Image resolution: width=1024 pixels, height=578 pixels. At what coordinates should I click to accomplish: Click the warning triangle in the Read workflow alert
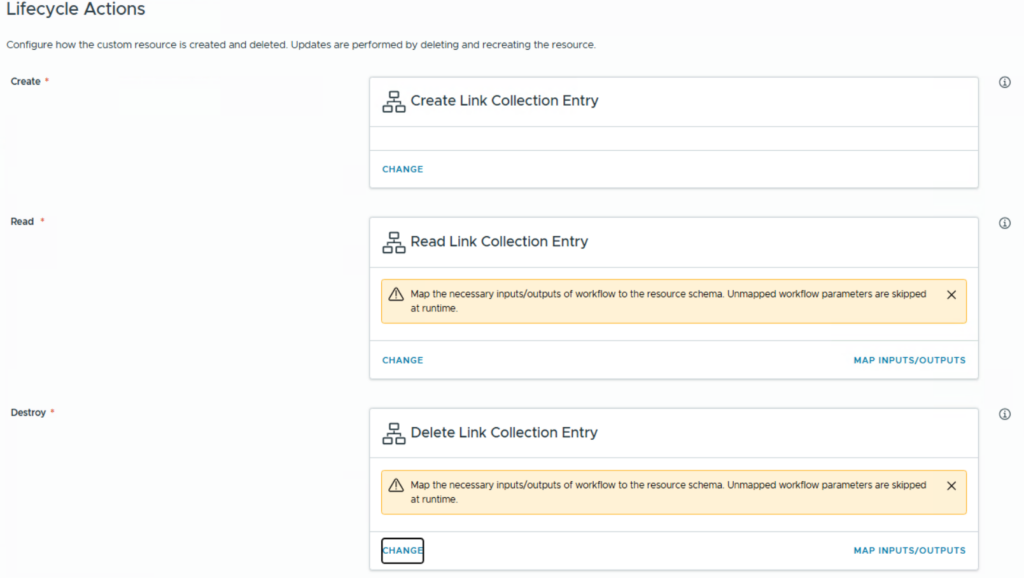(396, 295)
